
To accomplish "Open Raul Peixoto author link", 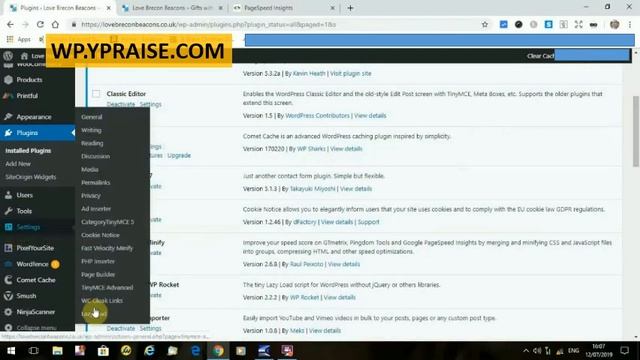I will coord(307,264).
